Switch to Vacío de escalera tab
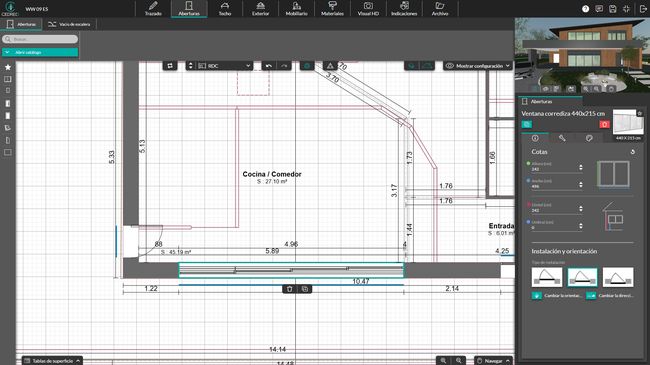The height and width of the screenshot is (365, 650). [69, 24]
